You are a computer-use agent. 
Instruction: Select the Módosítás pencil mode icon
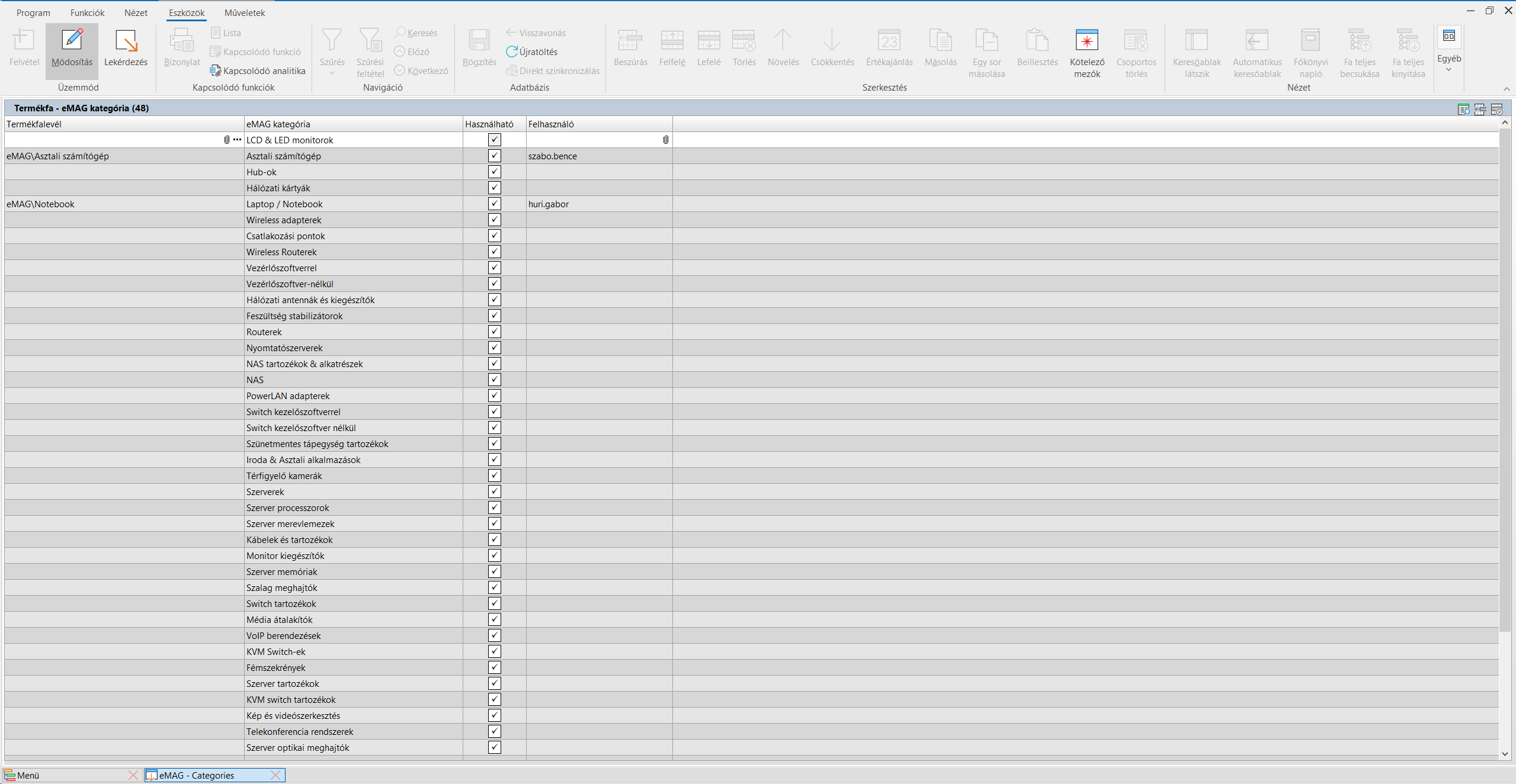pos(72,40)
